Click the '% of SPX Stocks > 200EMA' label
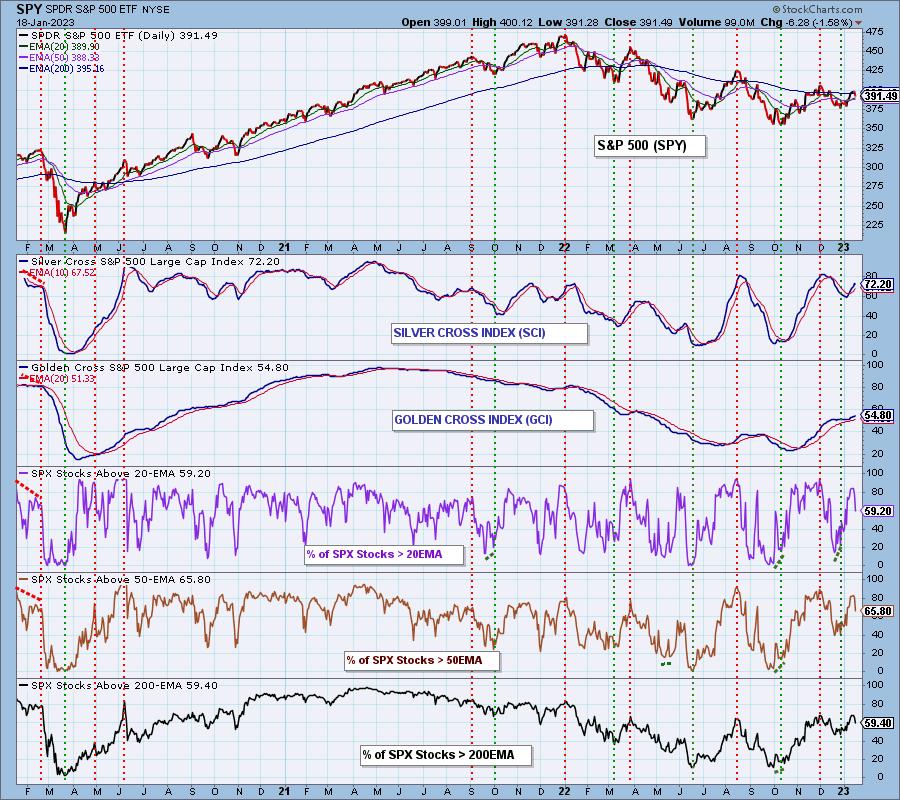 [x=446, y=755]
